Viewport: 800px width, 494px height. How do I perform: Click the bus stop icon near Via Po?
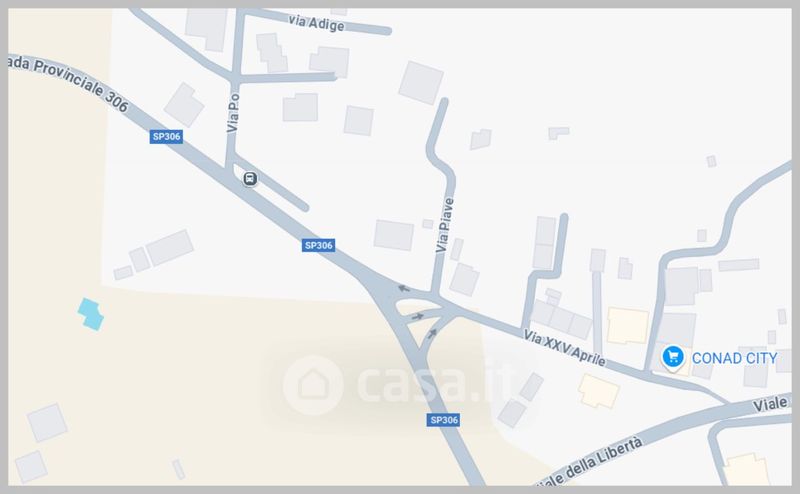tap(249, 179)
